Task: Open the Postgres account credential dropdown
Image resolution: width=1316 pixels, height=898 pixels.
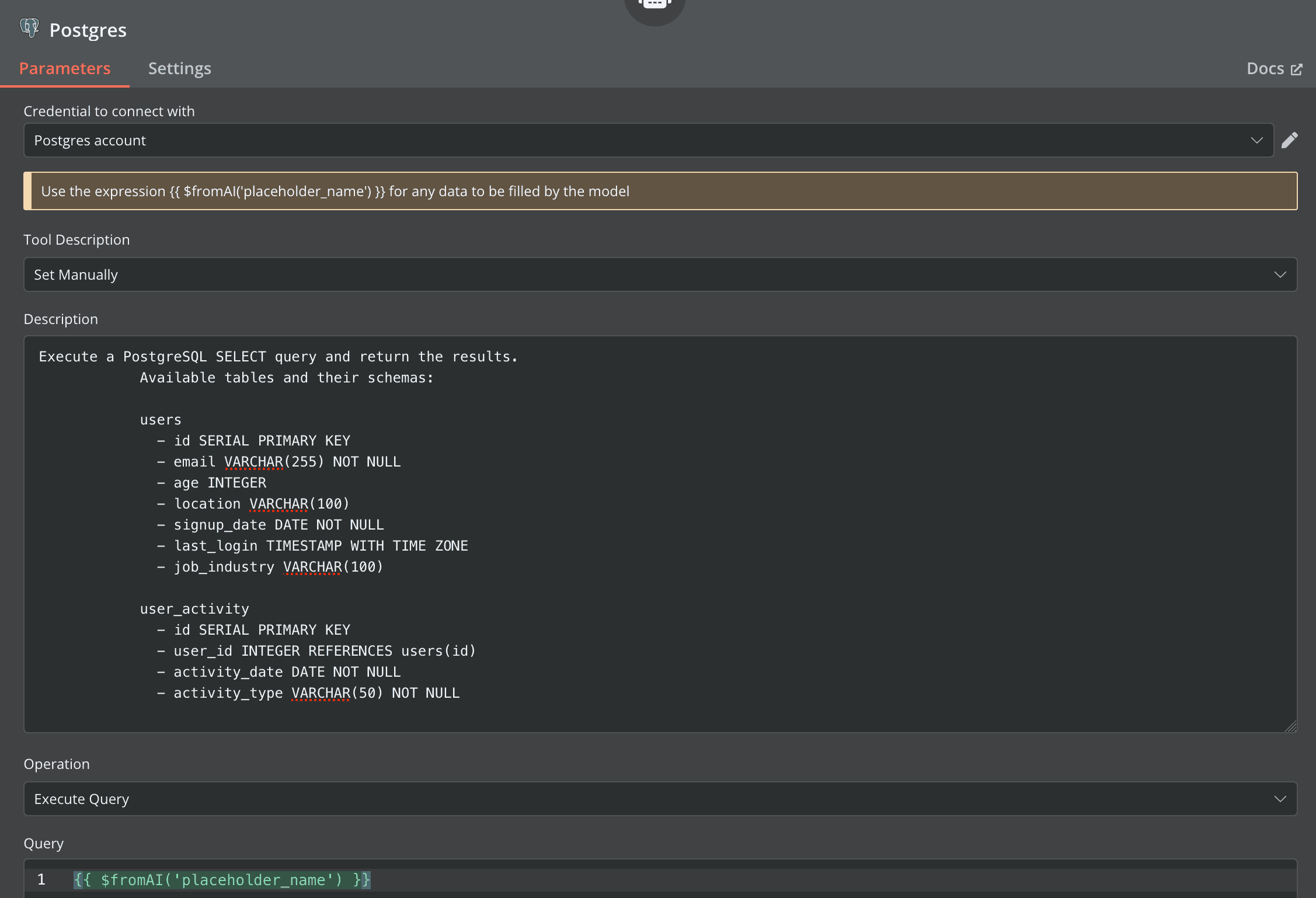Action: point(648,140)
